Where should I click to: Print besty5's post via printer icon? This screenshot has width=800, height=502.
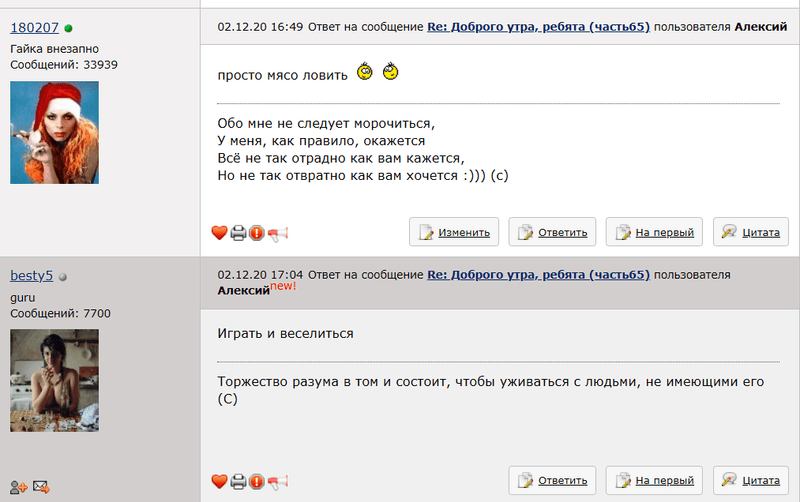[x=238, y=481]
